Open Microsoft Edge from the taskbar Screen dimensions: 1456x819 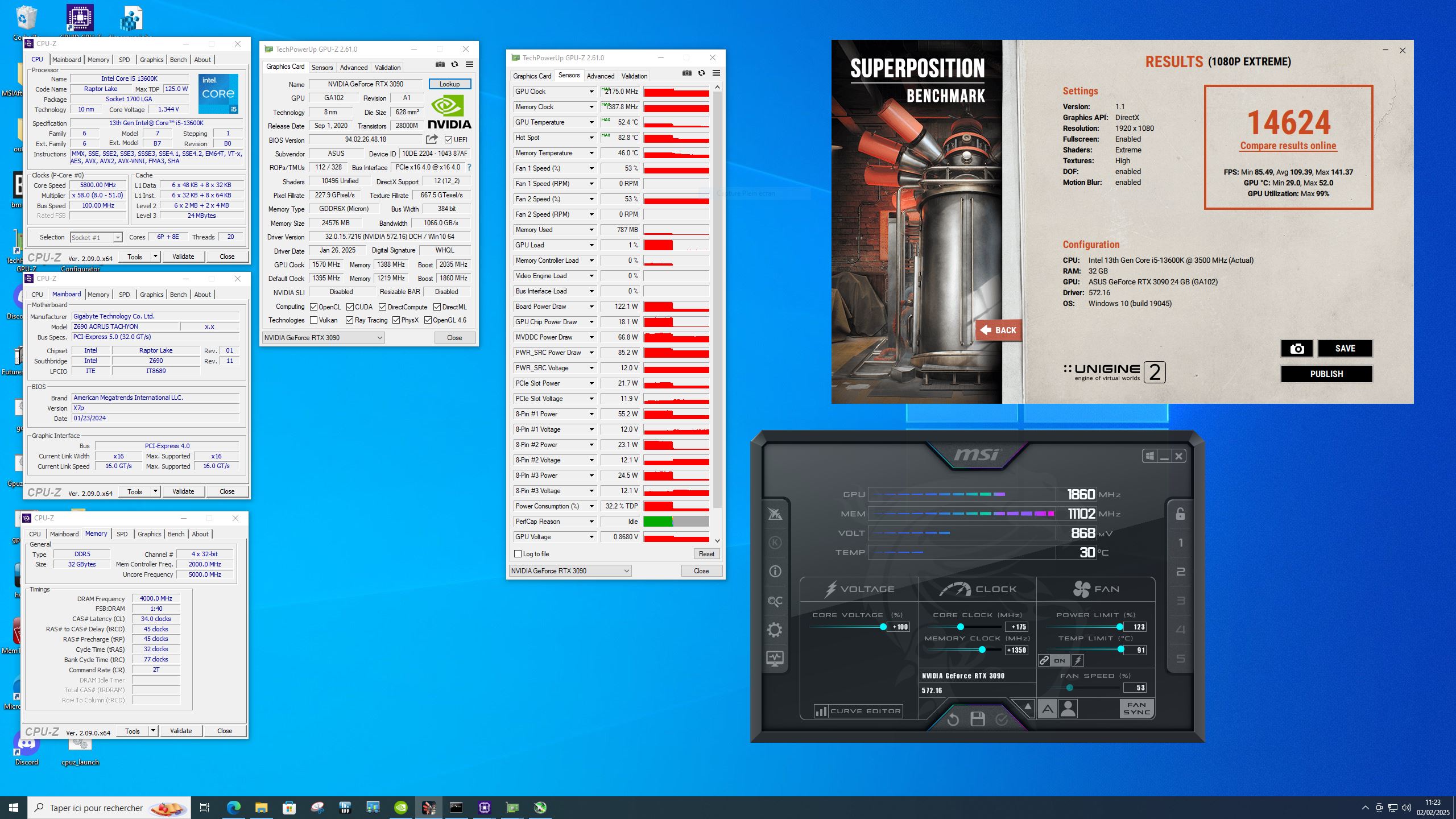pyautogui.click(x=233, y=808)
